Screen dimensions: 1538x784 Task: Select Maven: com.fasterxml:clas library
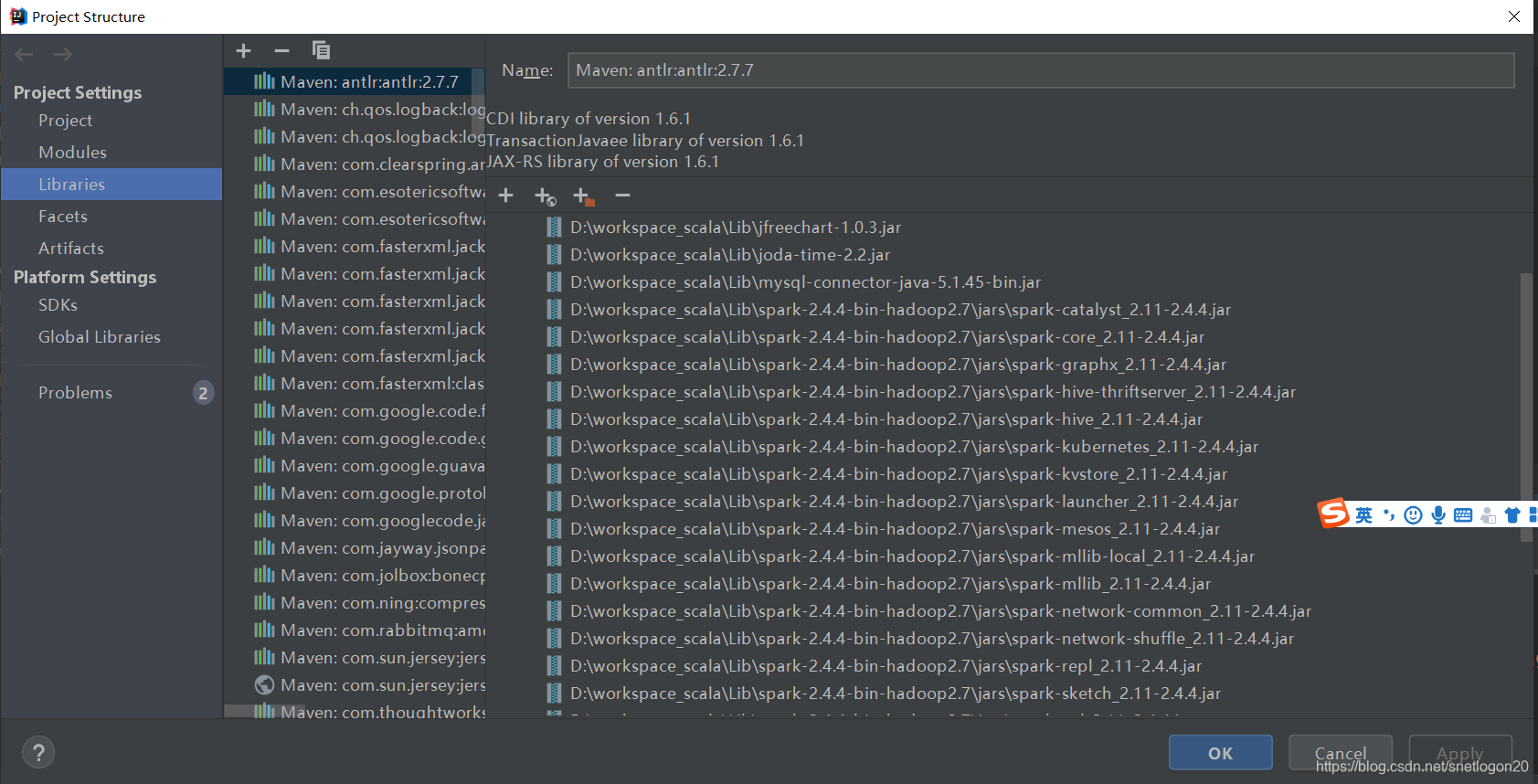(355, 383)
